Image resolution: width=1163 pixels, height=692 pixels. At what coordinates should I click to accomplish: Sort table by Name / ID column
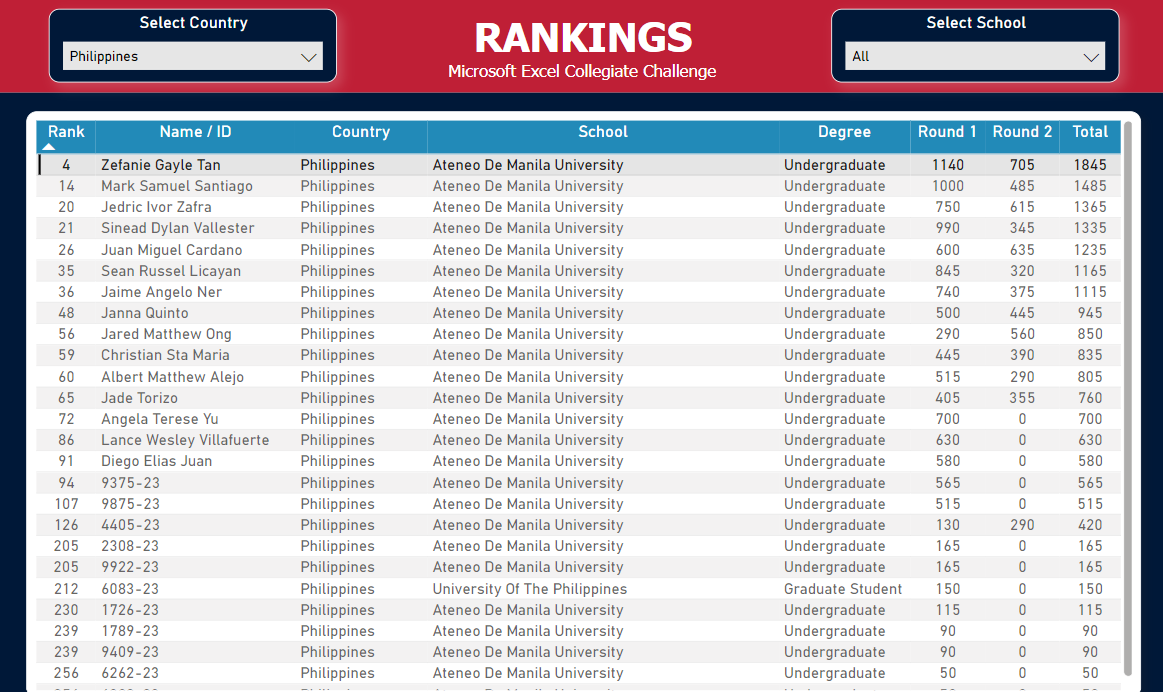coord(195,132)
